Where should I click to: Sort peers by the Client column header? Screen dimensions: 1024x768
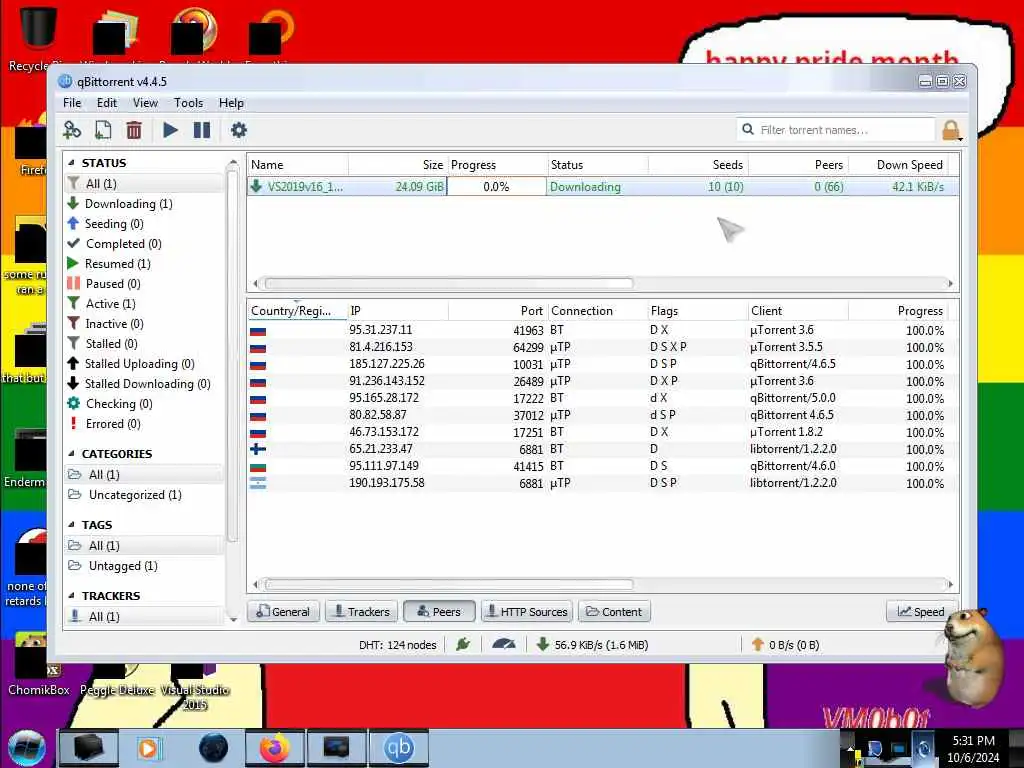[798, 311]
